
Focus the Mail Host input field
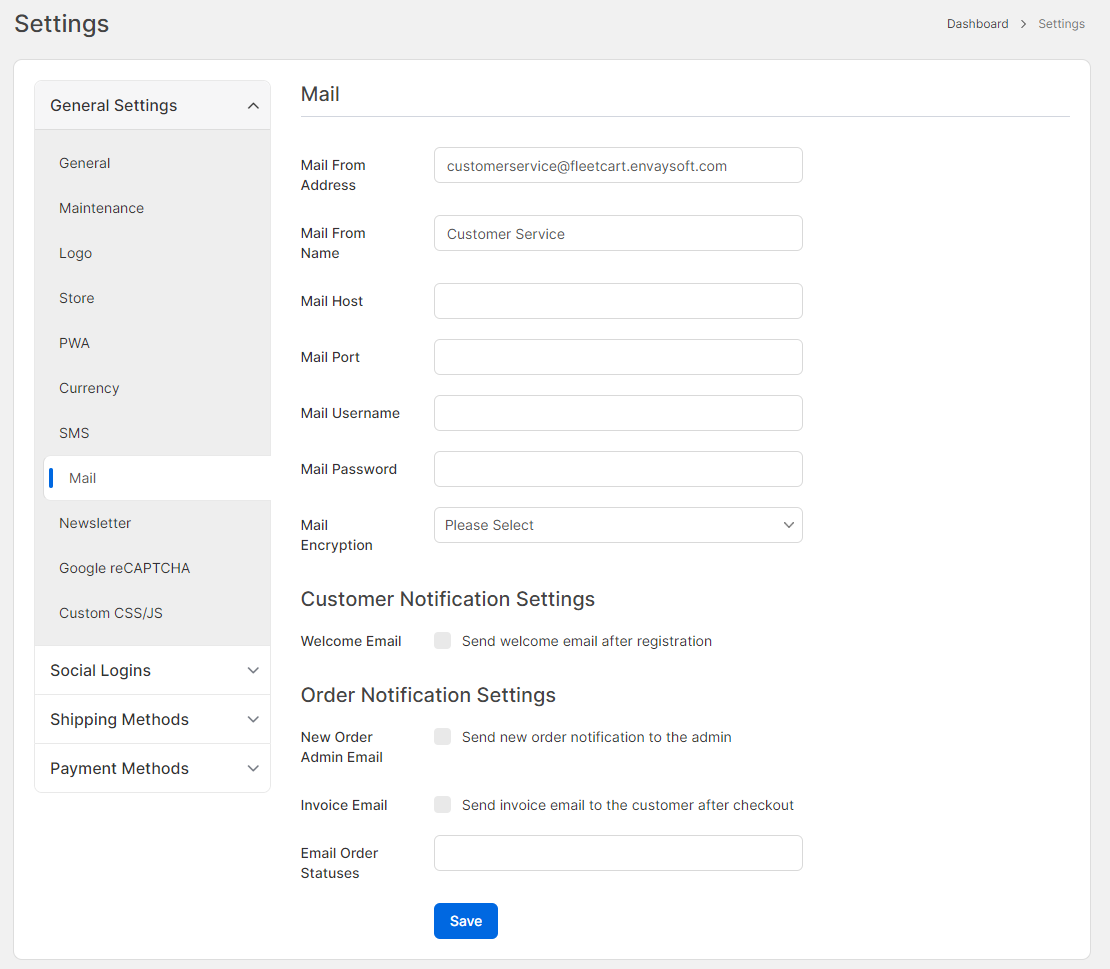pyautogui.click(x=618, y=301)
